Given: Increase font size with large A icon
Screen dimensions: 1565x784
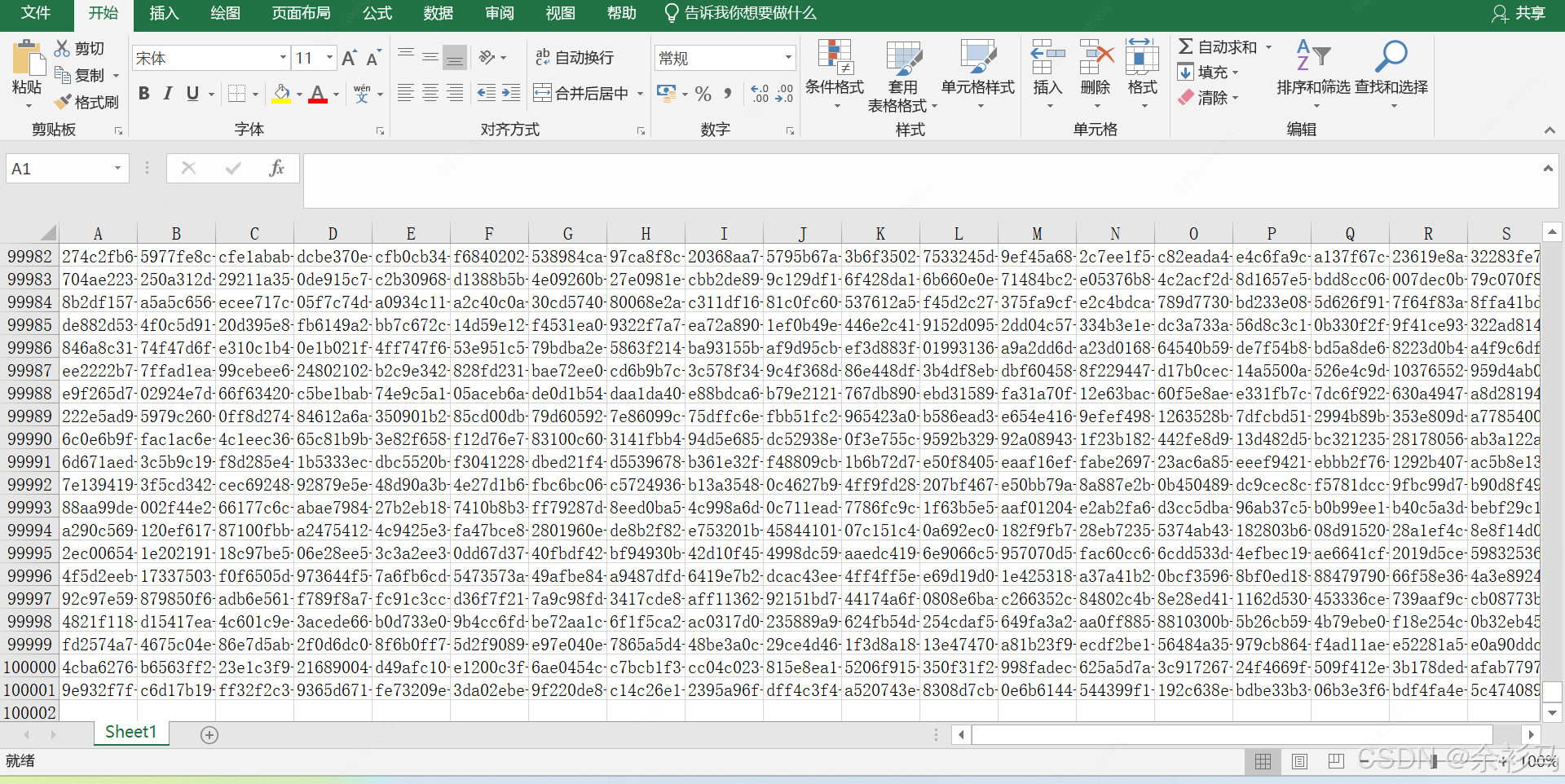Looking at the screenshot, I should pyautogui.click(x=349, y=59).
